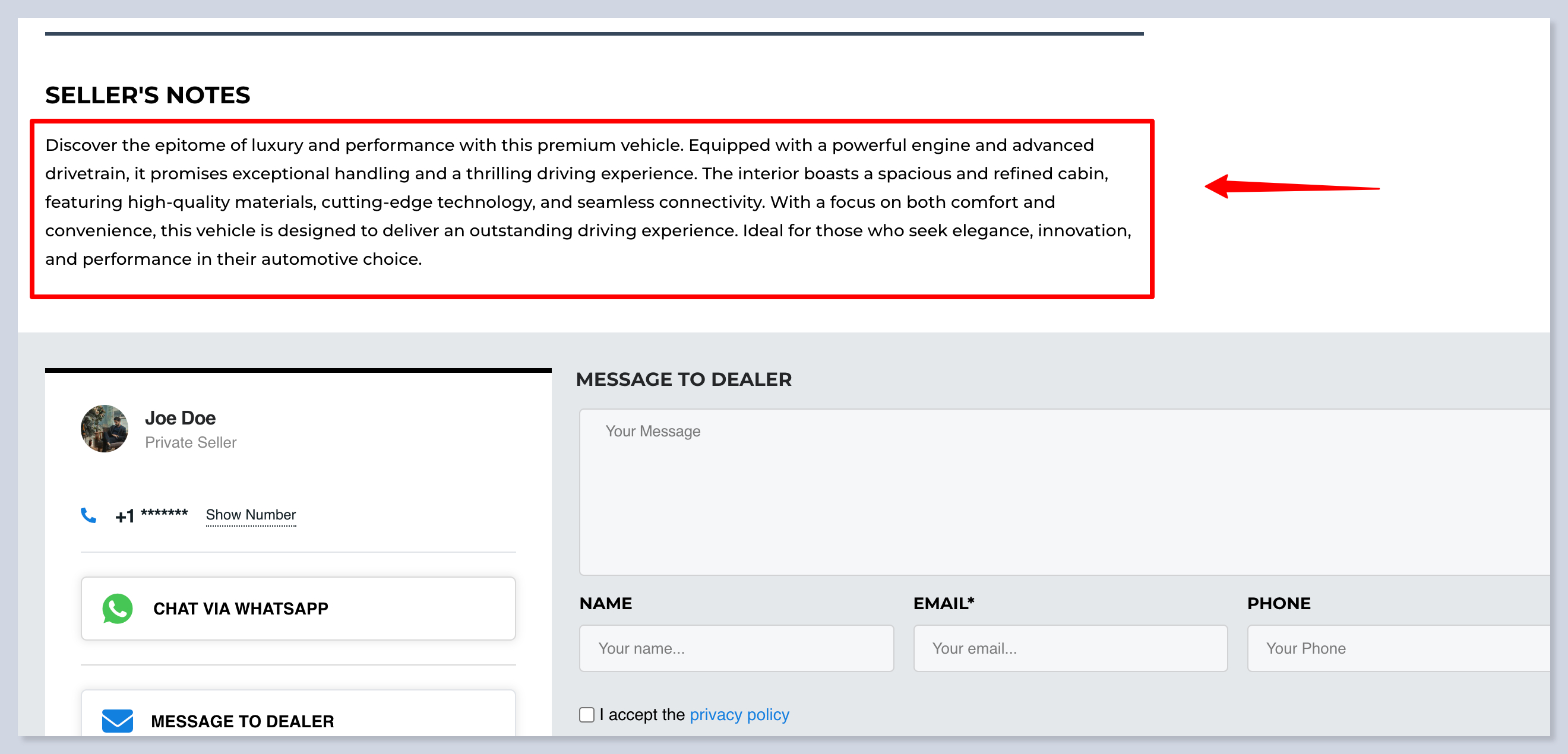Click the green WhatsApp icon
1568x754 pixels.
[x=118, y=608]
